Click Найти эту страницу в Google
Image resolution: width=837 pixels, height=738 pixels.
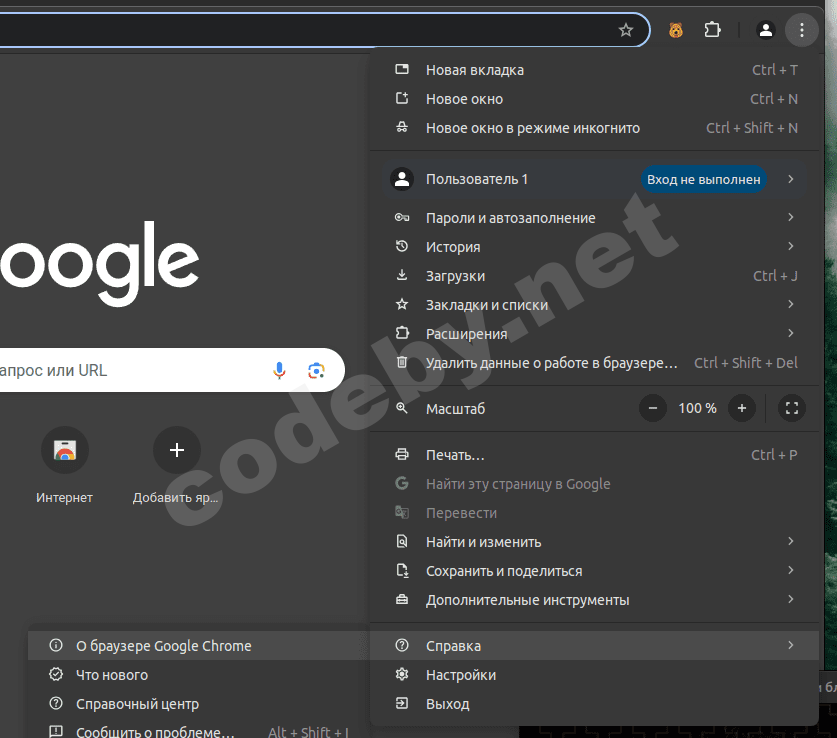tap(595, 484)
